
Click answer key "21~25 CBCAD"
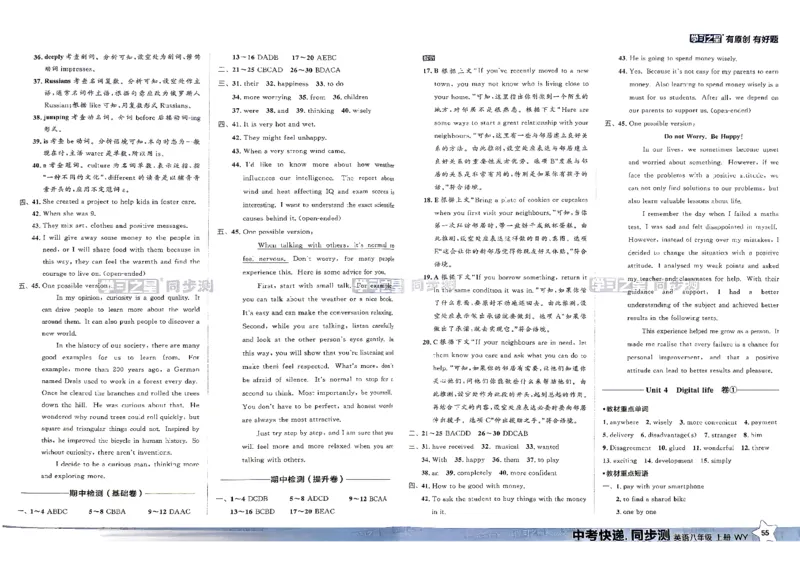click(x=257, y=70)
